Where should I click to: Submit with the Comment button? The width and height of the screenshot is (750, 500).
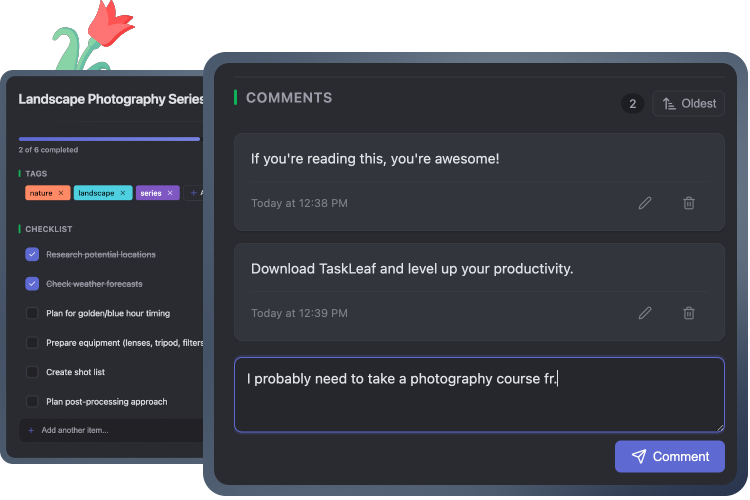(669, 456)
